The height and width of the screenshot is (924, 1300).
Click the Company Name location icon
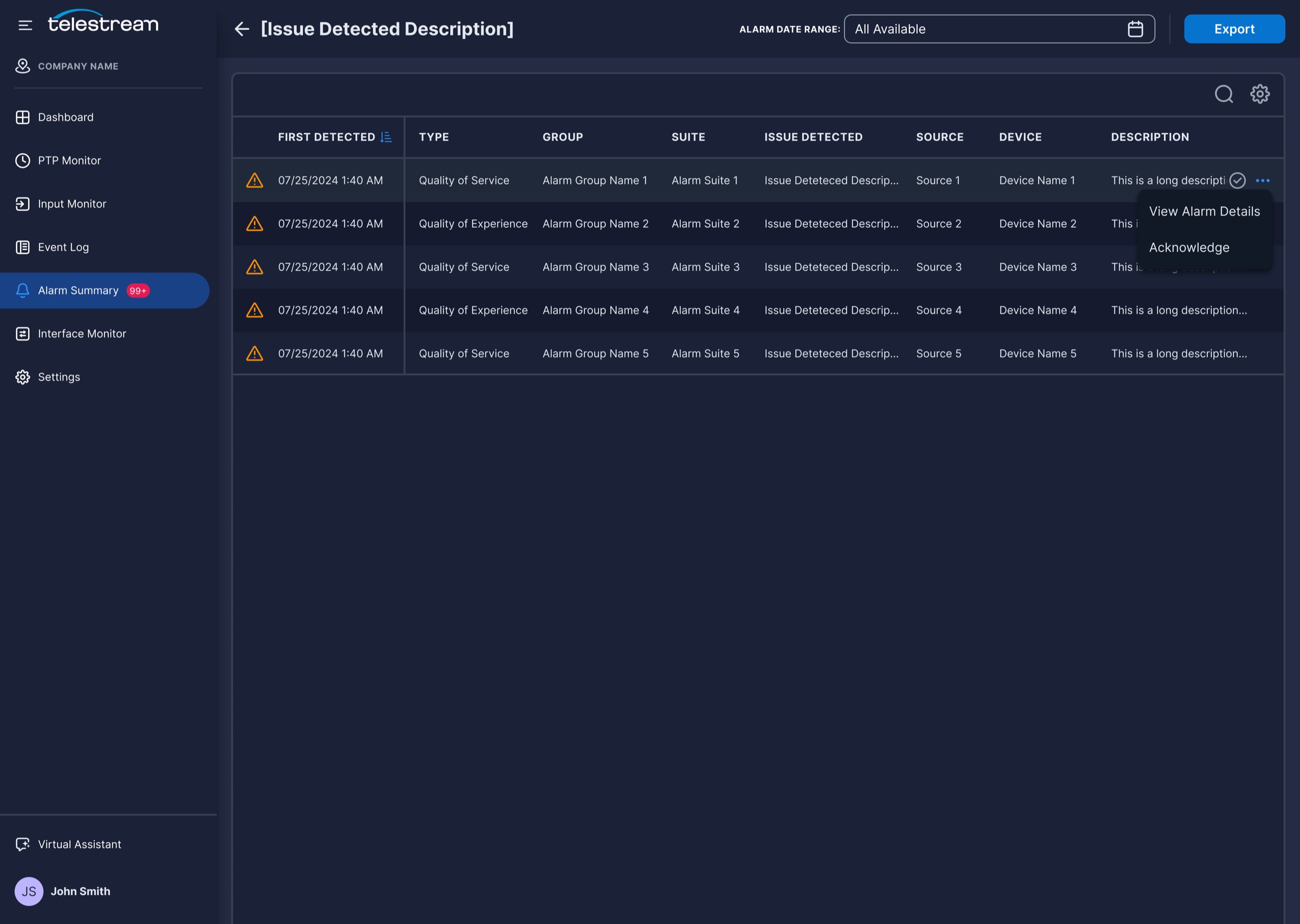[x=23, y=66]
